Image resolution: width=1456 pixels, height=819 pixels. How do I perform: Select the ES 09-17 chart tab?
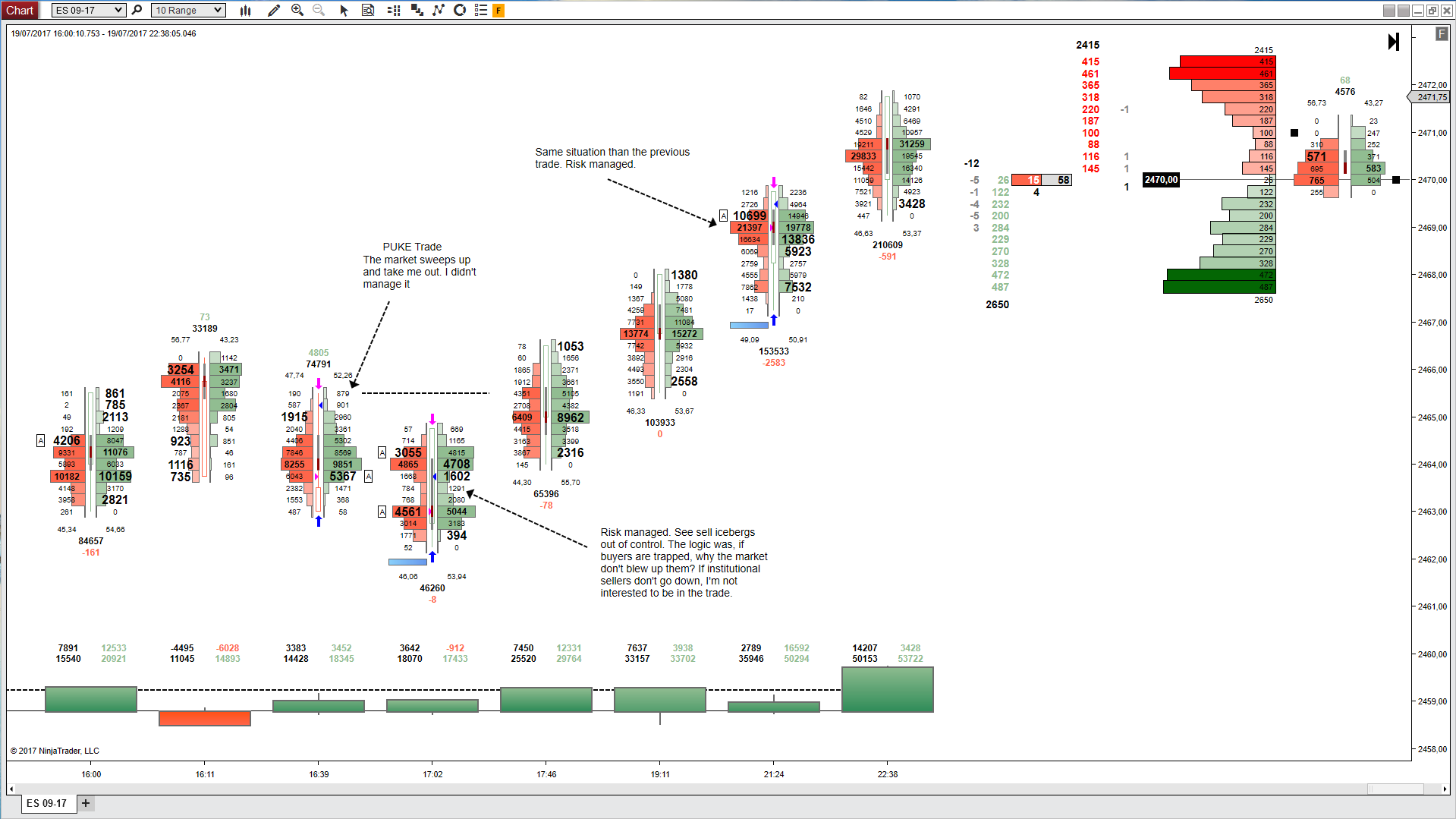(x=47, y=803)
